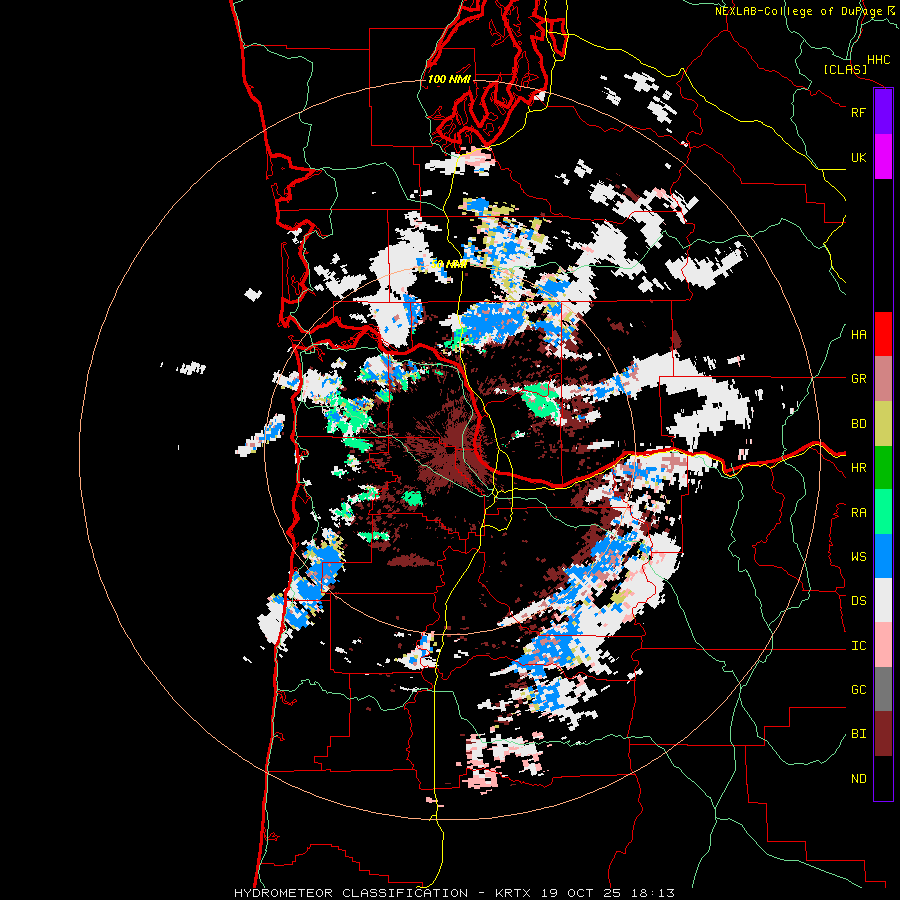This screenshot has width=900, height=900.
Task: Click the UK magenta color swatch
Action: click(883, 157)
